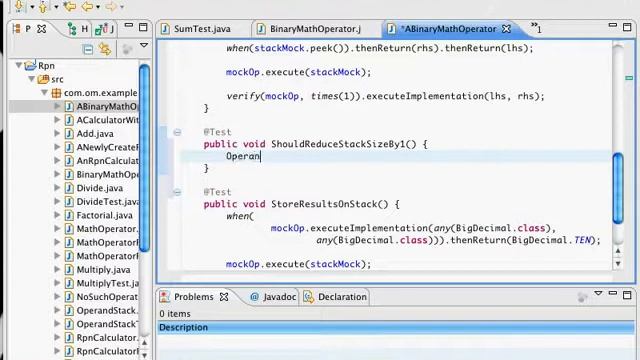The width and height of the screenshot is (640, 360).
Task: Open the BinaryMathOperator.j editor tab
Action: pos(315,29)
